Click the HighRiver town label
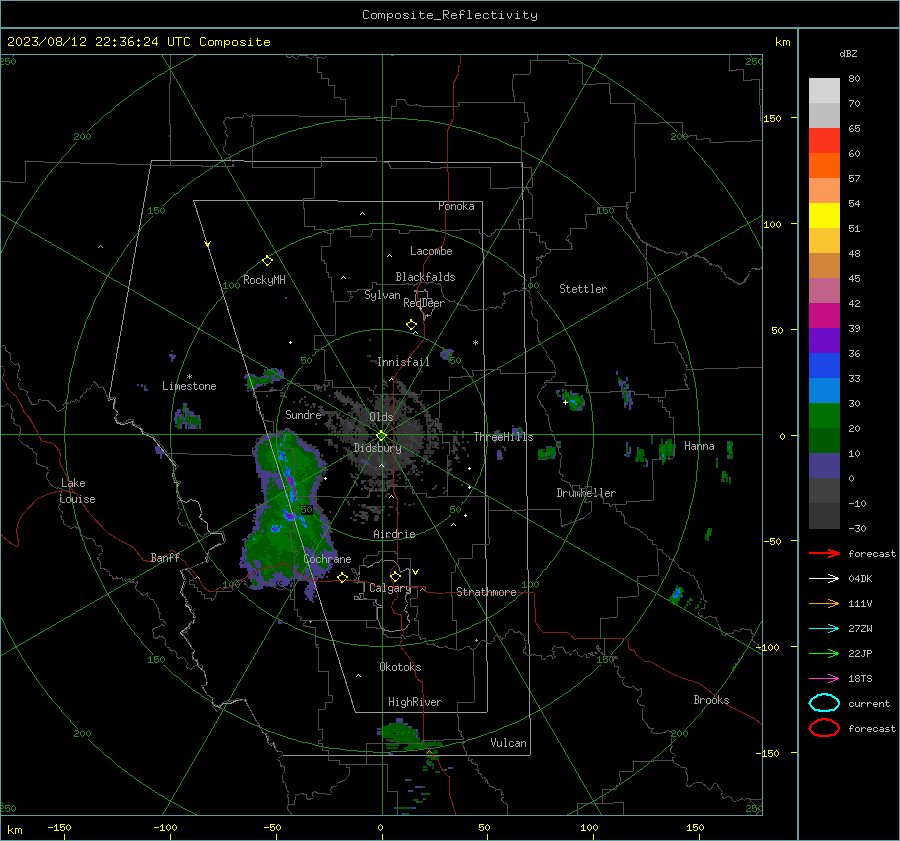This screenshot has height=841, width=900. click(x=415, y=702)
